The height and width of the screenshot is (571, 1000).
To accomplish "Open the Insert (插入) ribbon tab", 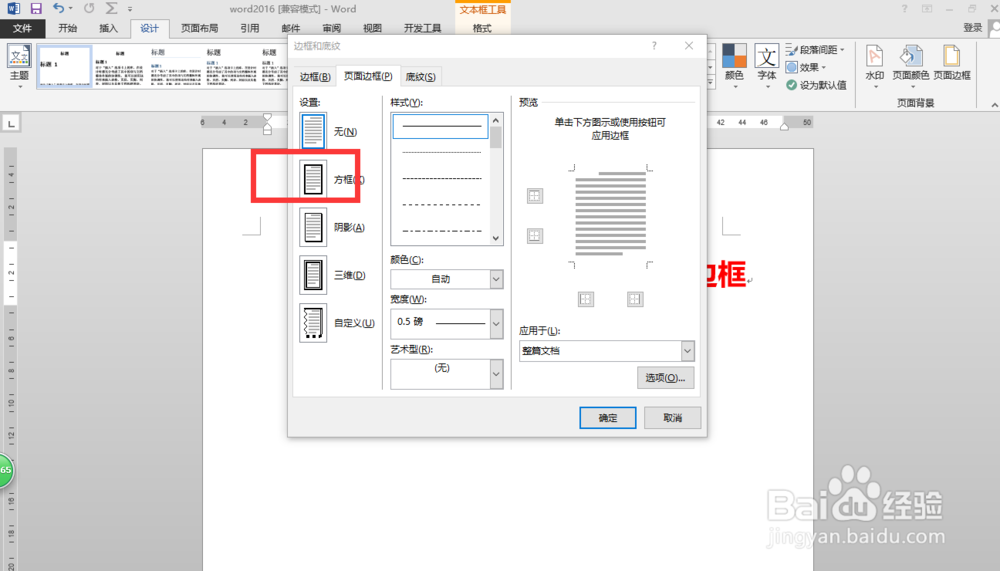I will 108,28.
